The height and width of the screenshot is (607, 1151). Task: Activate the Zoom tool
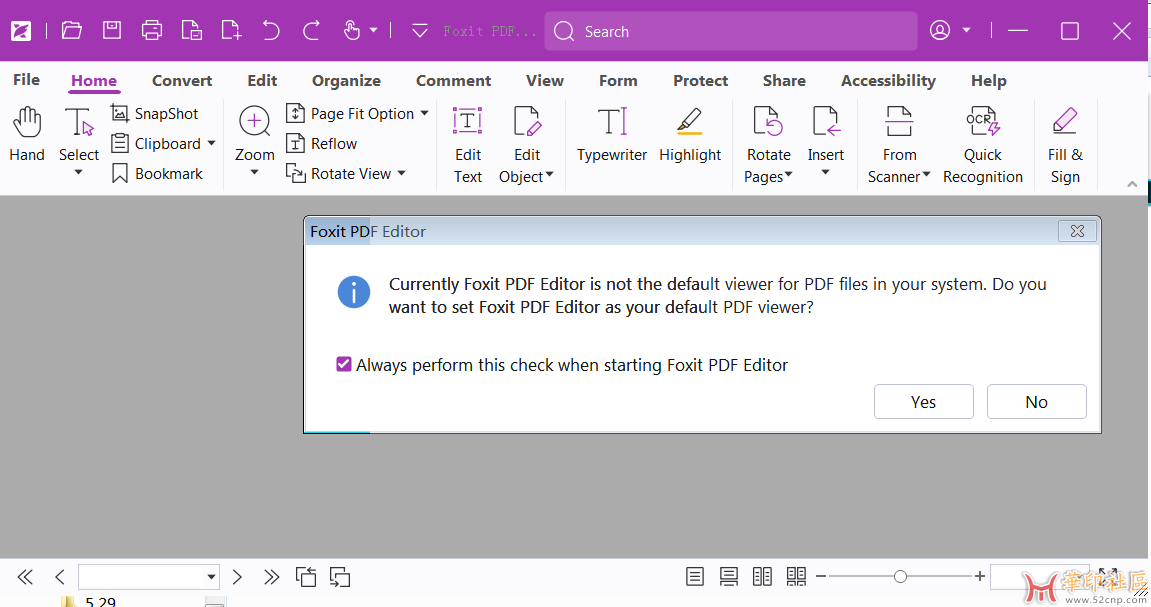[x=255, y=134]
